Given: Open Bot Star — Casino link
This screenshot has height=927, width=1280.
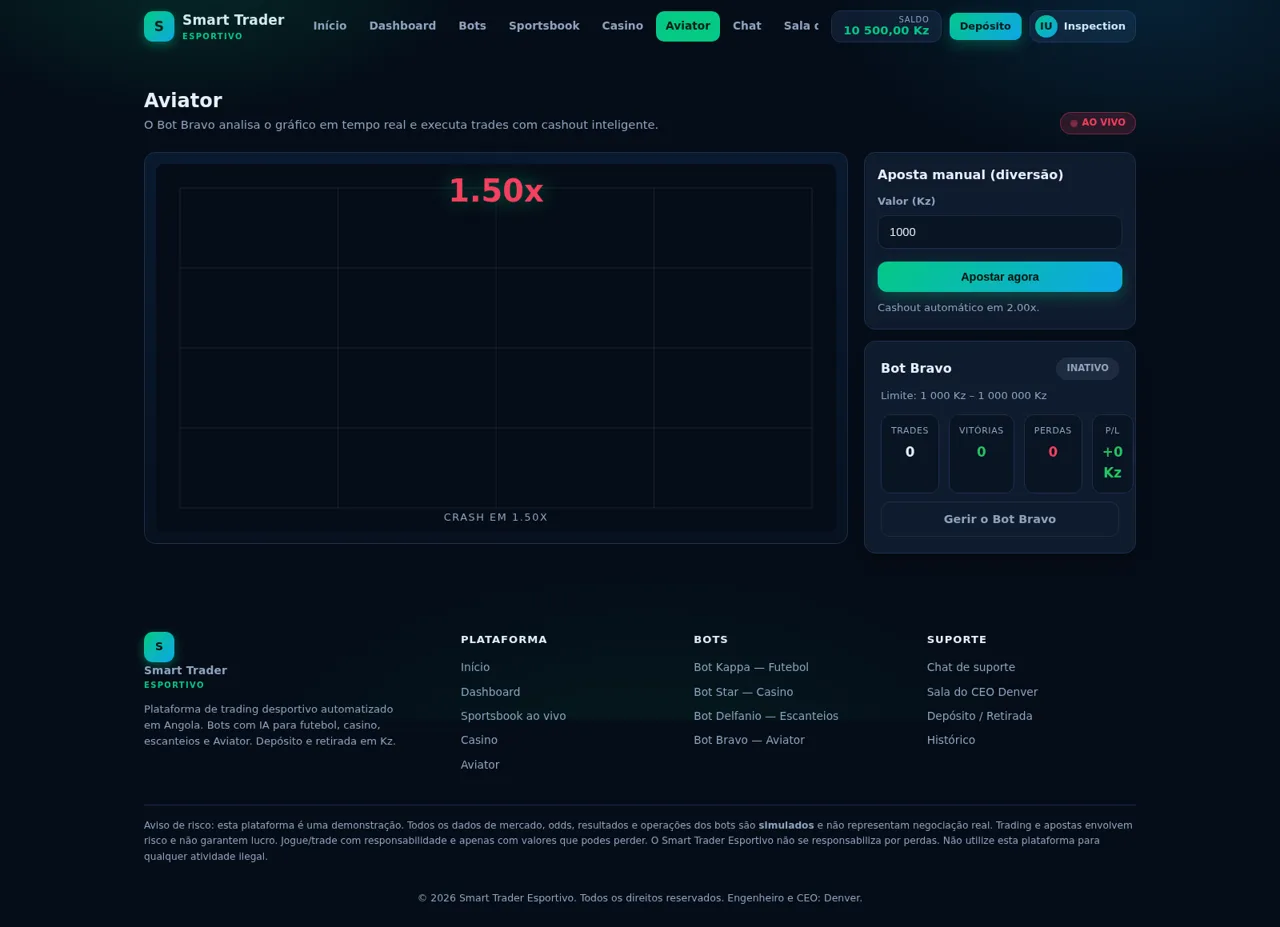Looking at the screenshot, I should click(743, 692).
